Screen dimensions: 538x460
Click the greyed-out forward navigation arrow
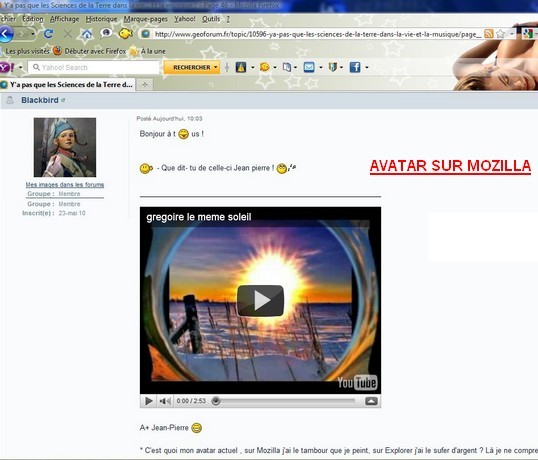[x=22, y=34]
